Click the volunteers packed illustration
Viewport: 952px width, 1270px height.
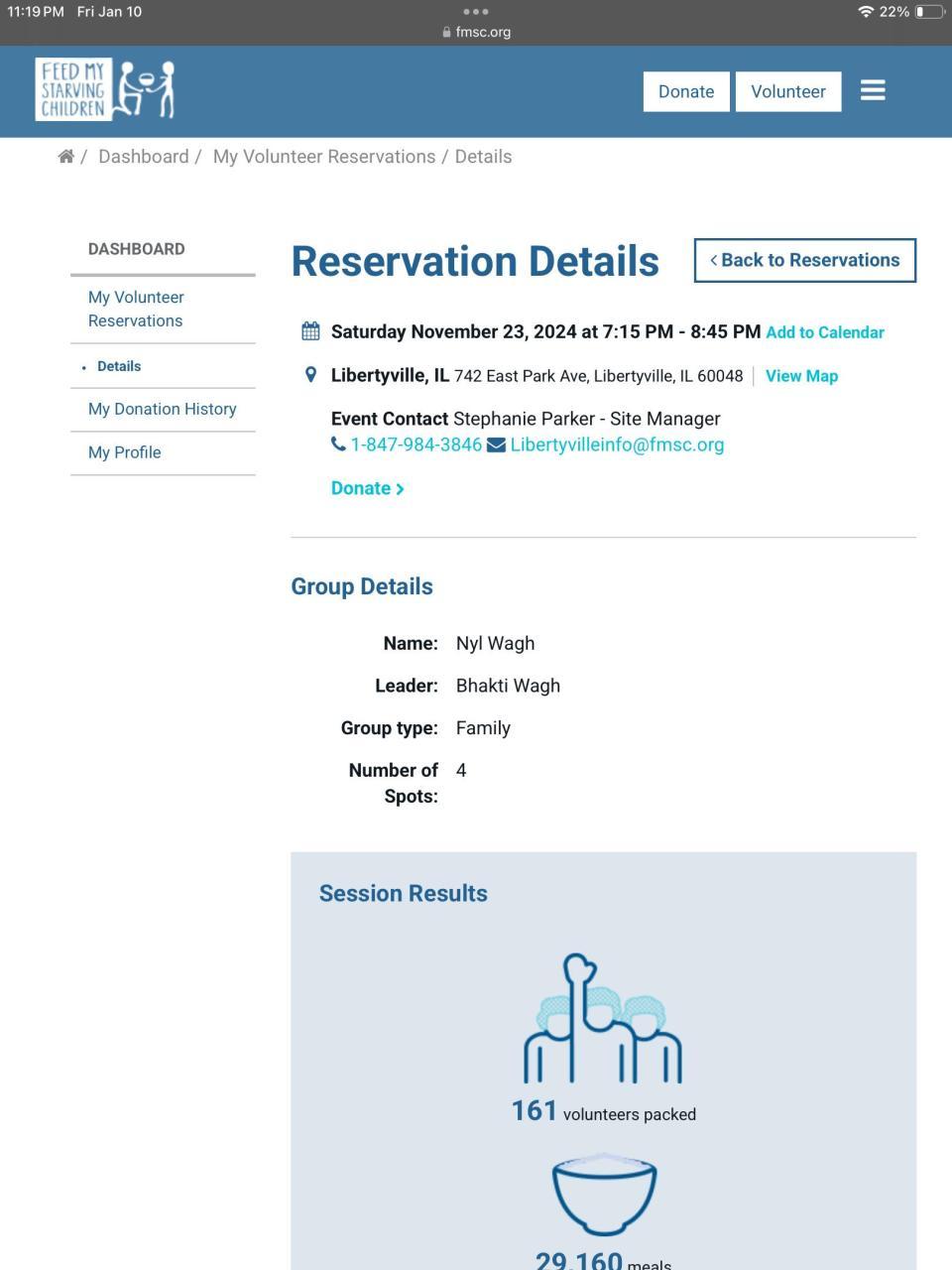pyautogui.click(x=603, y=1020)
